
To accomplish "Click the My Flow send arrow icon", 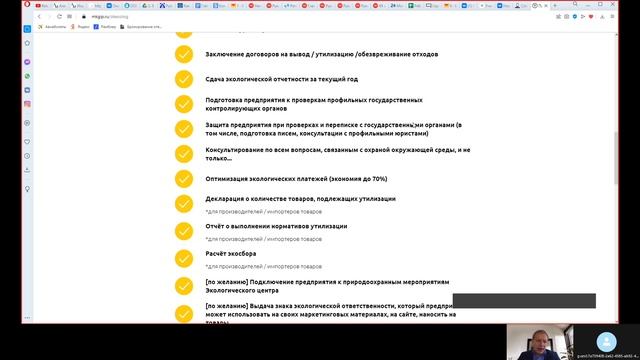I will [x=583, y=17].
